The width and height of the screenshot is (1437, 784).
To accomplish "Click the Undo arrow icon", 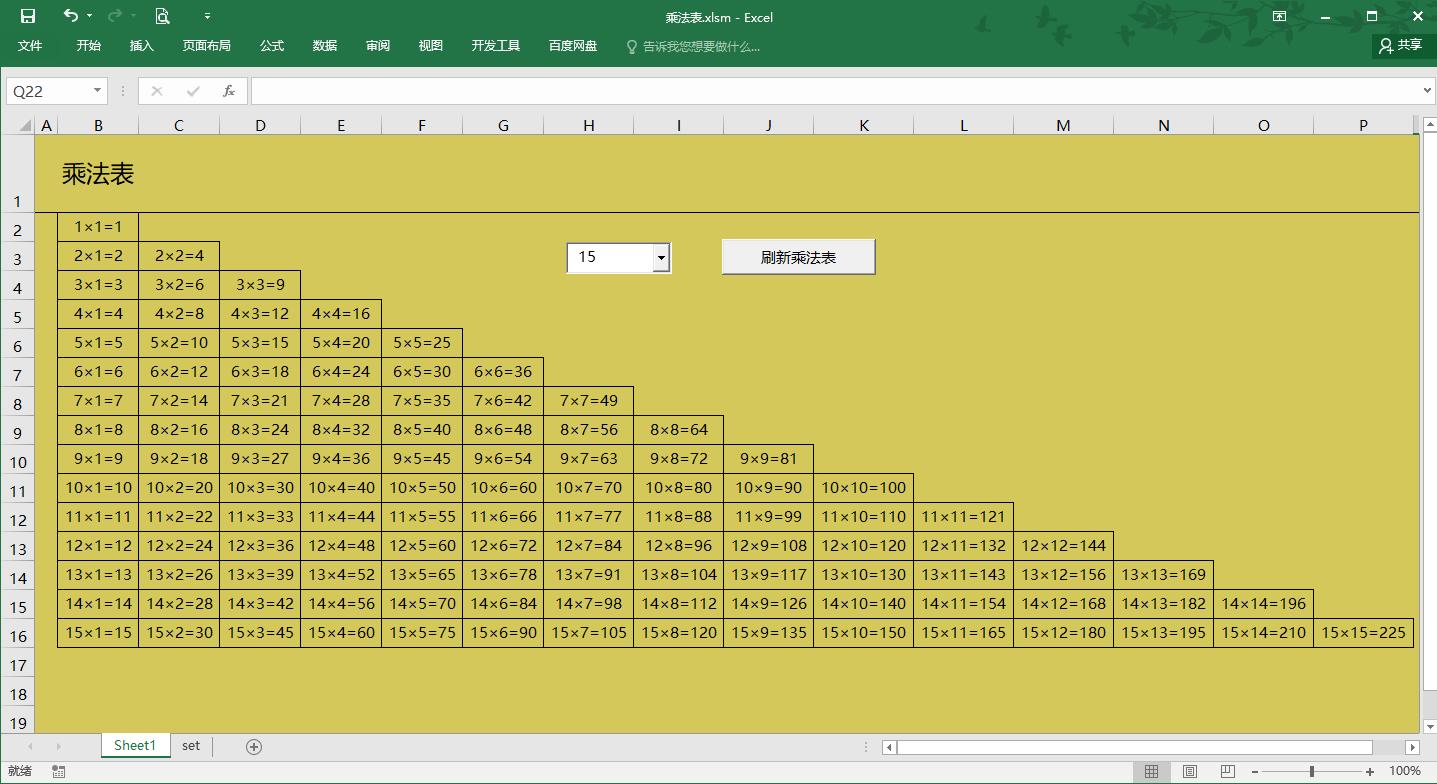I will point(70,16).
